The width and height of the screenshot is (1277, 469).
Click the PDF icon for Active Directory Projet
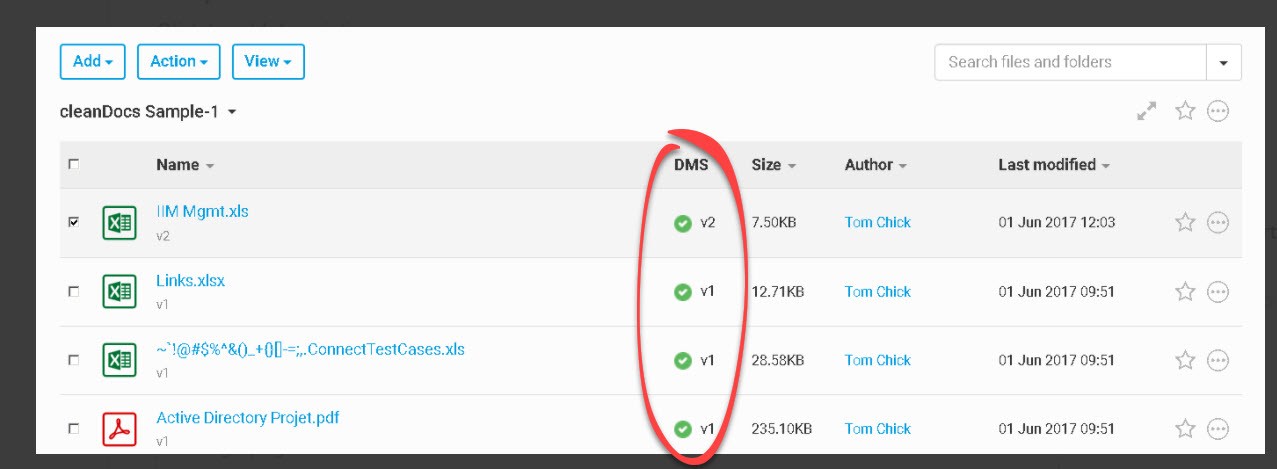(x=120, y=429)
